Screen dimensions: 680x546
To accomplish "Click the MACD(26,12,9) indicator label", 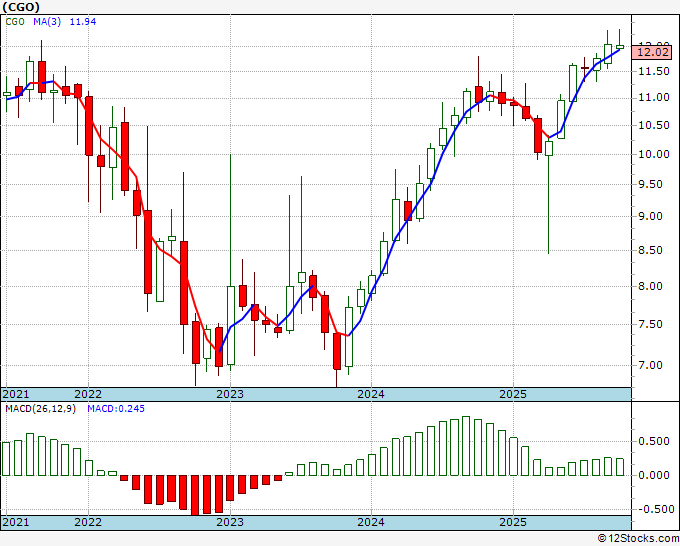I will (x=40, y=409).
